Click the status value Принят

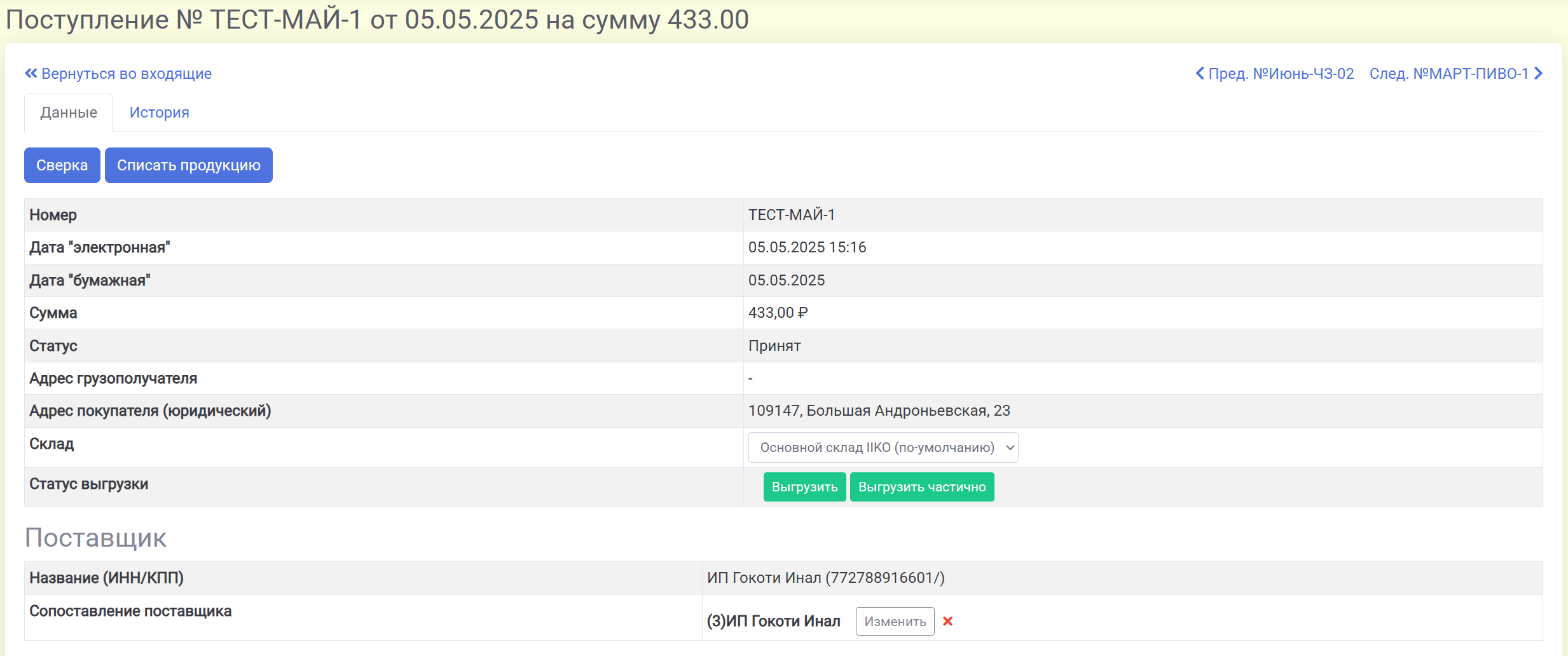point(774,346)
